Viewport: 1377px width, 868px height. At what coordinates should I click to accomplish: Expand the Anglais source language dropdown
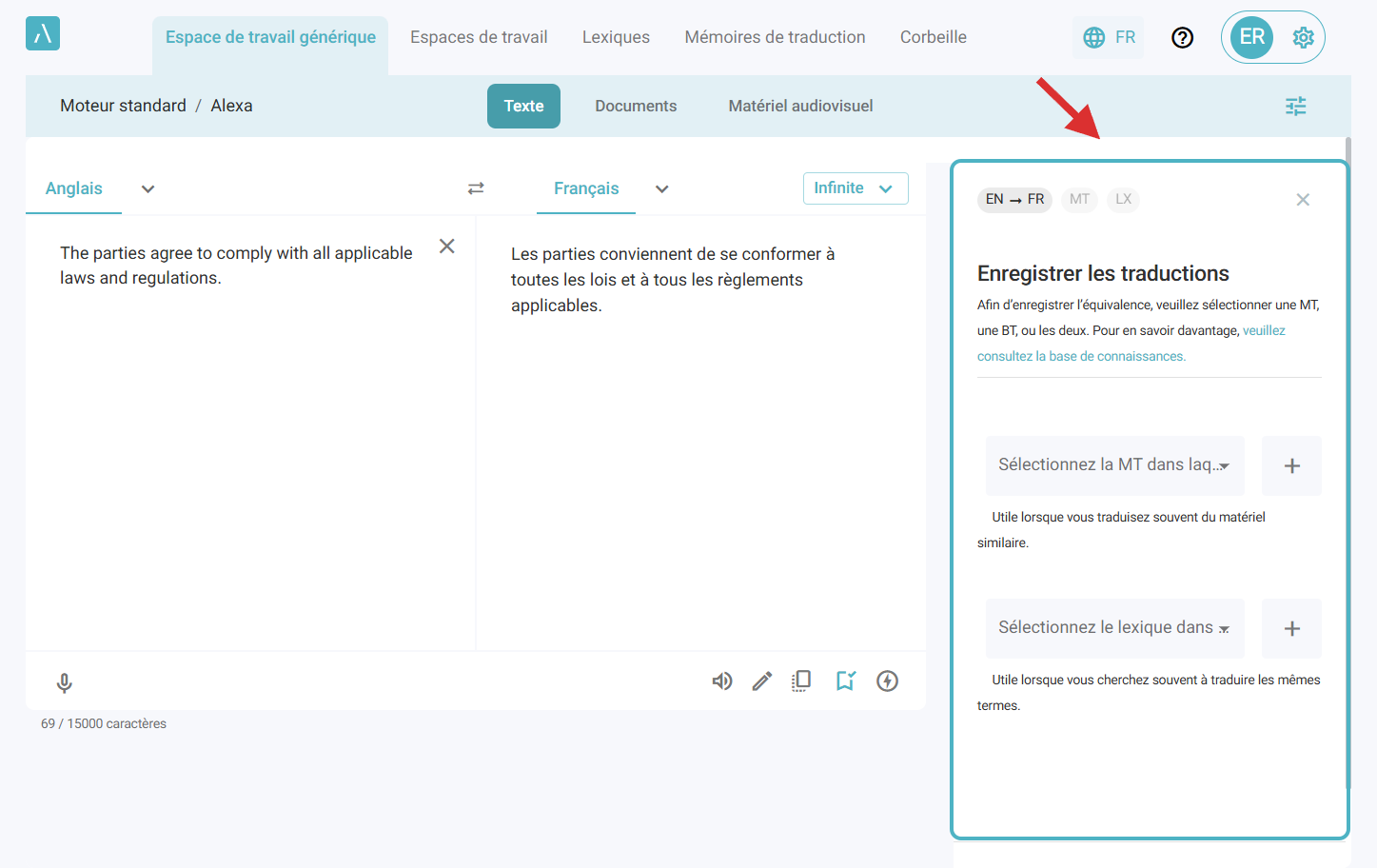click(x=148, y=188)
